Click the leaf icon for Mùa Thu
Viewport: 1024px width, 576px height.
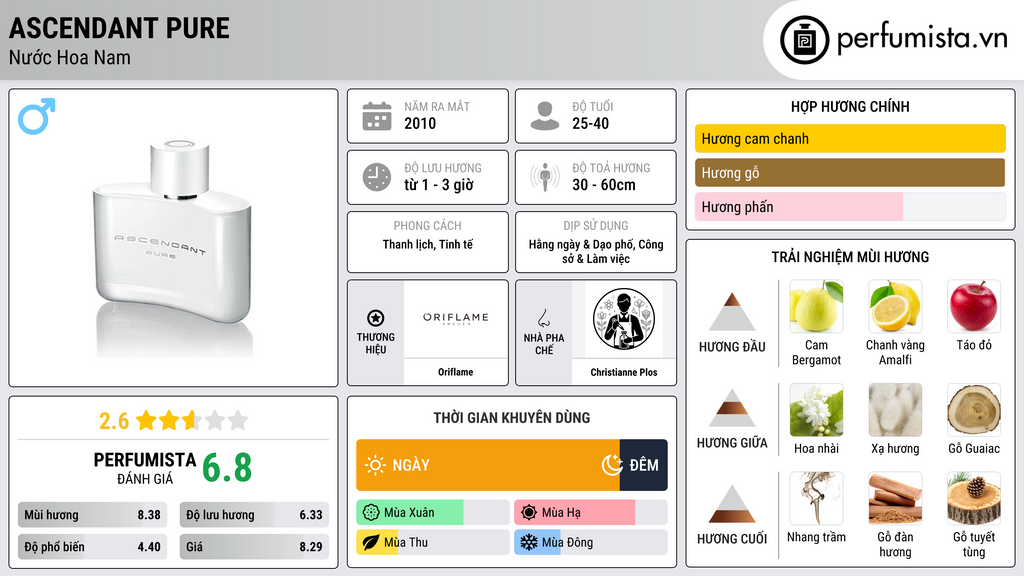point(371,543)
